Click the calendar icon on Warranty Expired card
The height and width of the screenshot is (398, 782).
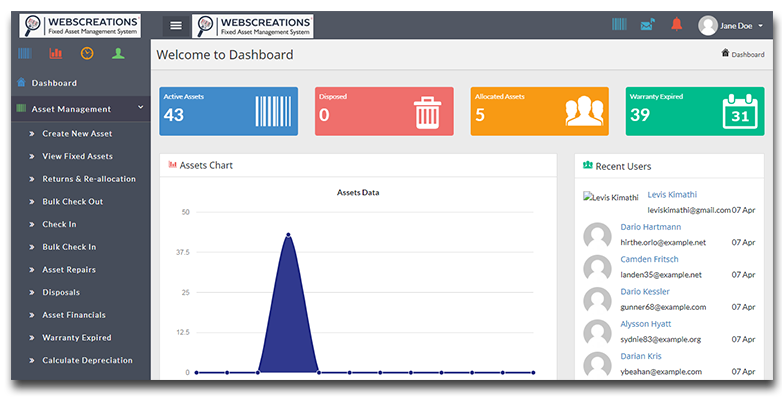[740, 112]
